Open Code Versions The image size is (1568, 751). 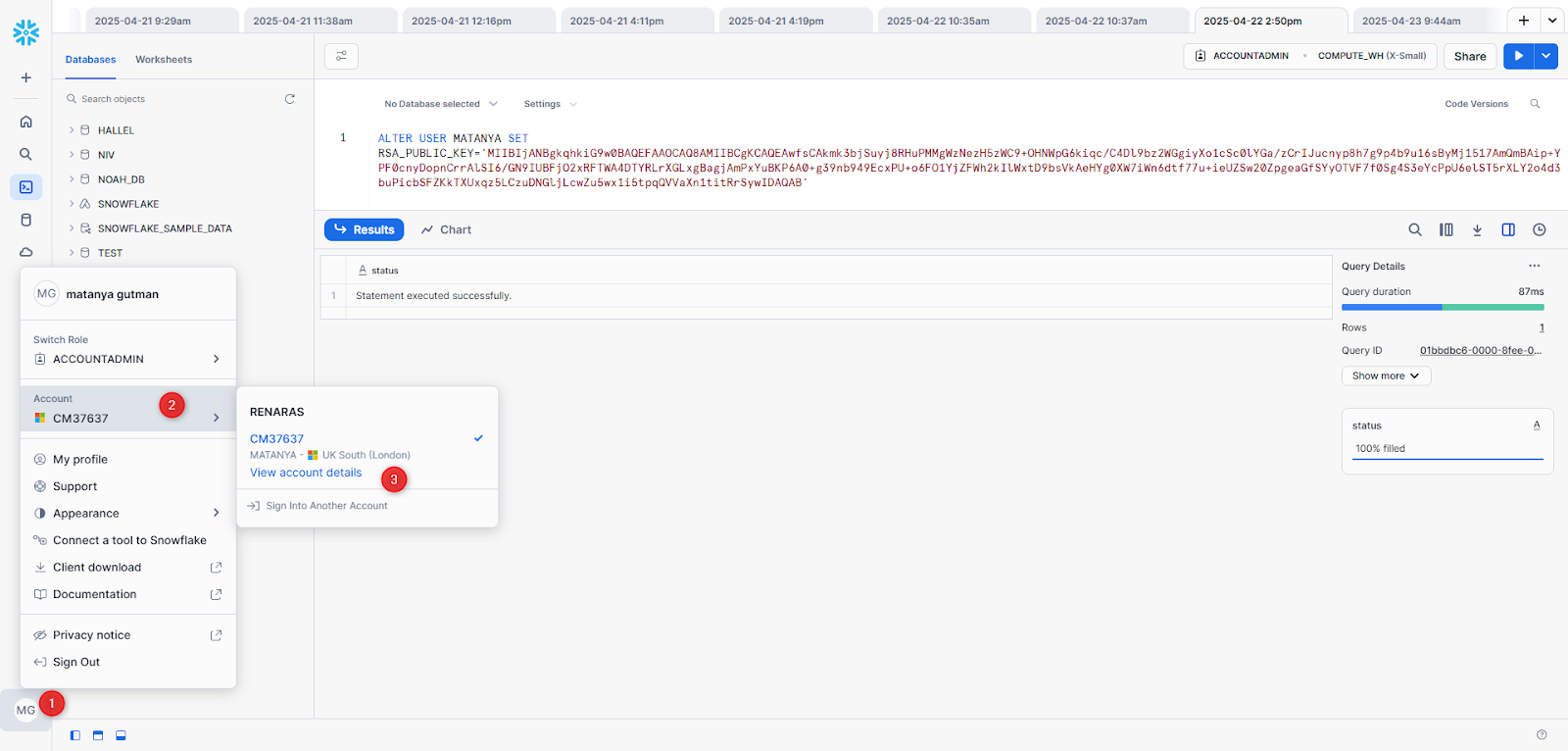(x=1476, y=104)
